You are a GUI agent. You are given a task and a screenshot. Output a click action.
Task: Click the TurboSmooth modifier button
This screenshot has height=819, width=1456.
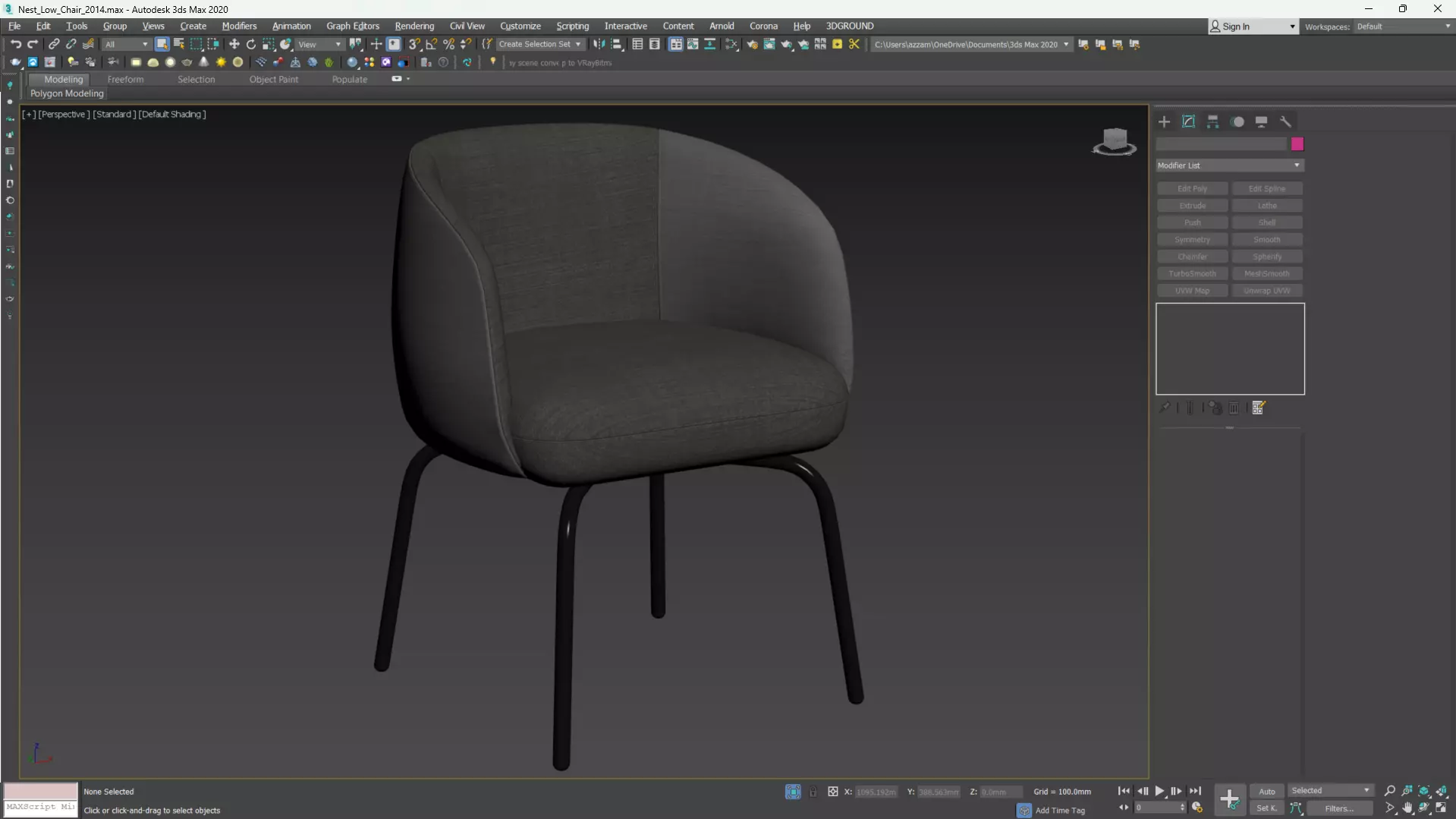pyautogui.click(x=1192, y=273)
